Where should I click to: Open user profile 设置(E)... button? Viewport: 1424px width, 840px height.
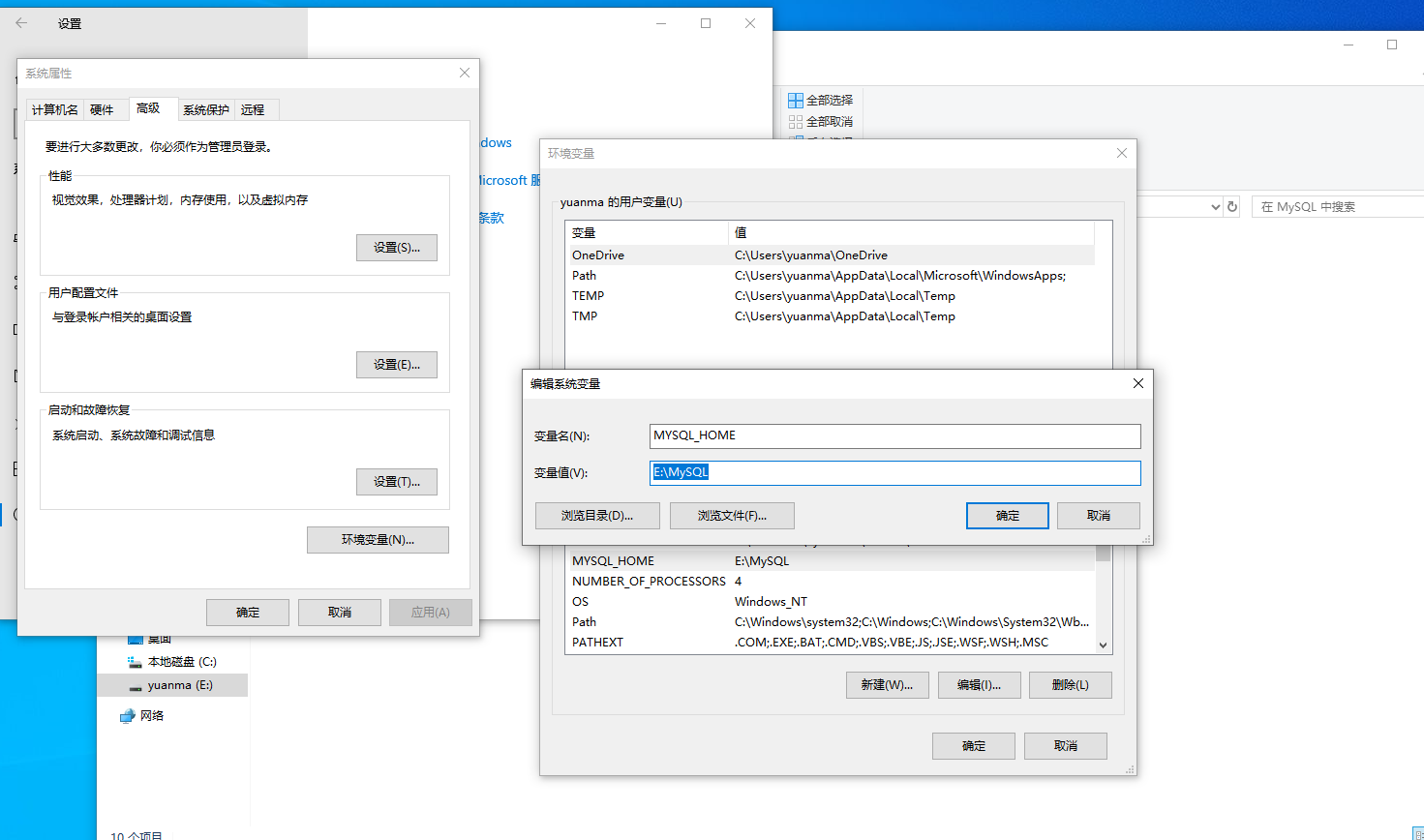[397, 365]
